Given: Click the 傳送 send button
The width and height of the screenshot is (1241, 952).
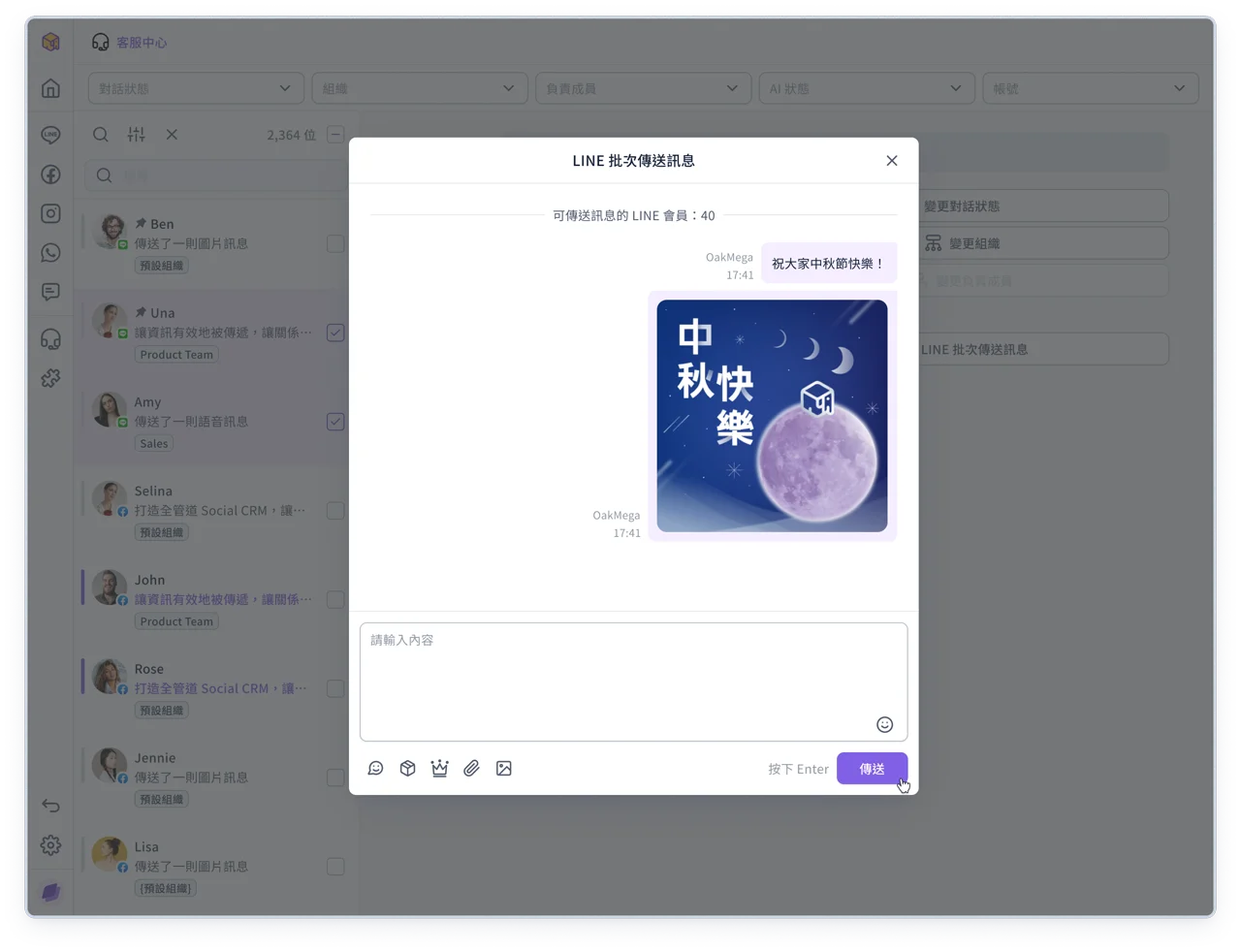Looking at the screenshot, I should click(873, 769).
